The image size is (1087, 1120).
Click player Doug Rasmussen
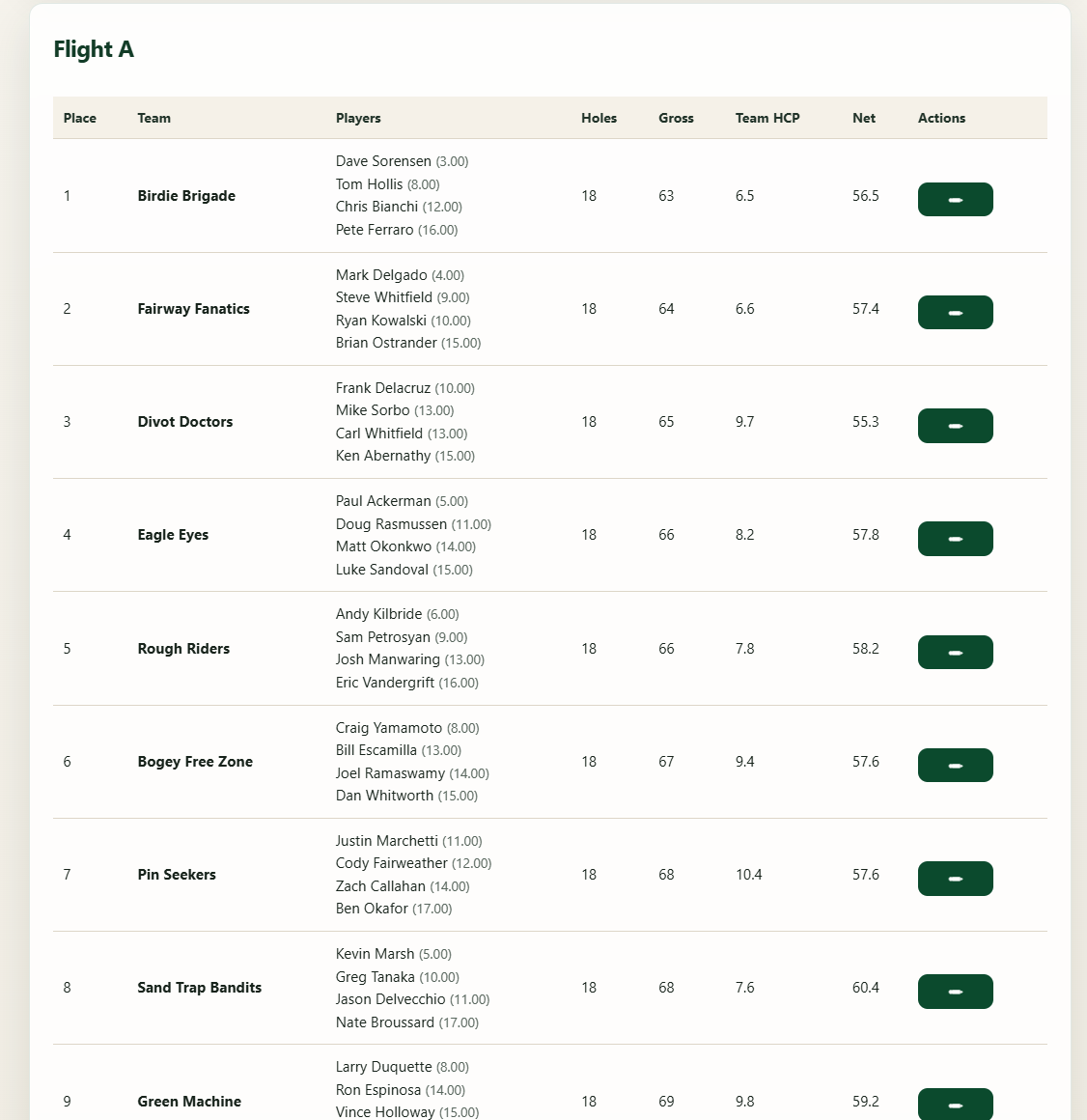(391, 524)
